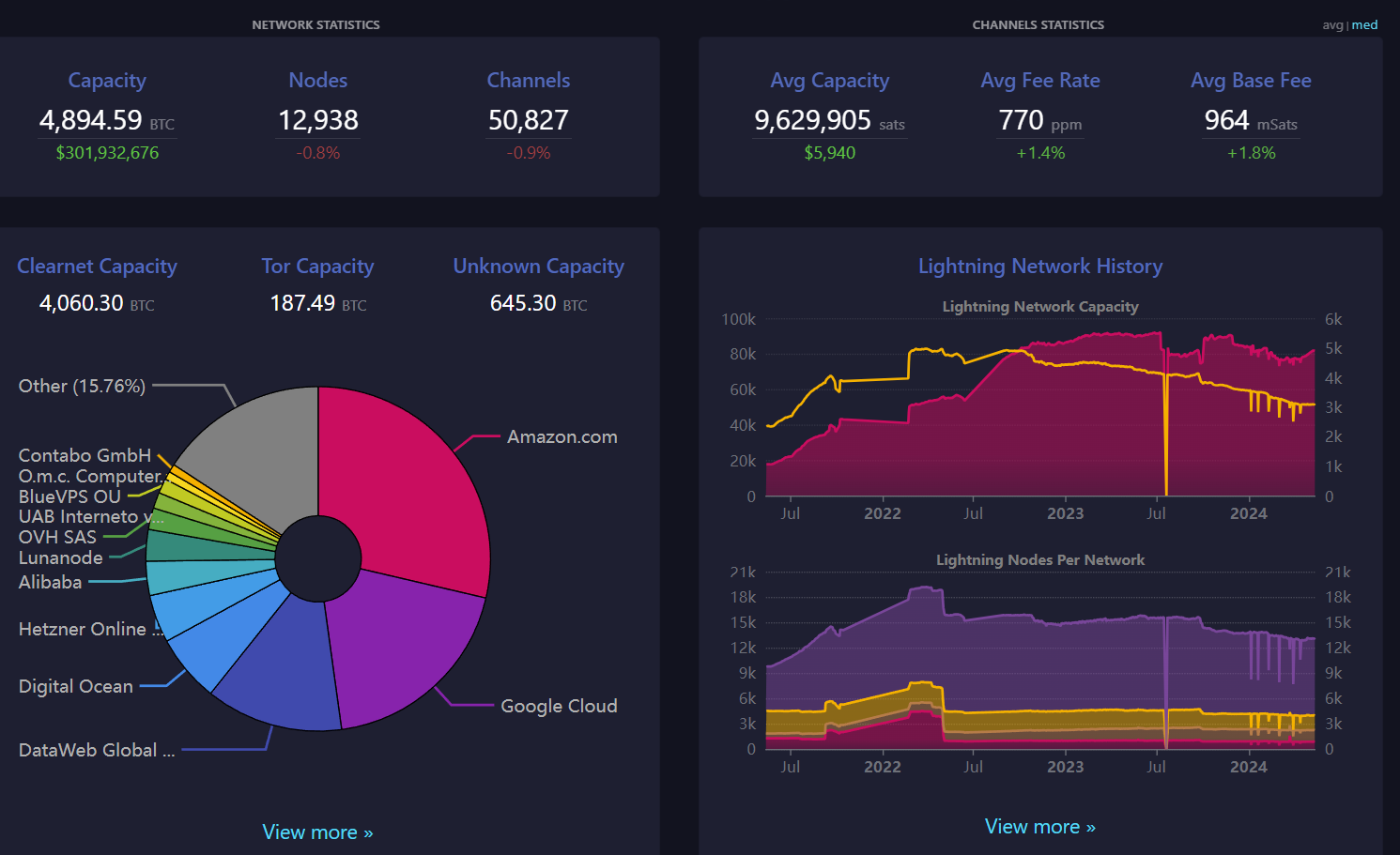Click the DataWeb Global label
Viewport: 1400px width, 855px height.
coord(97,750)
